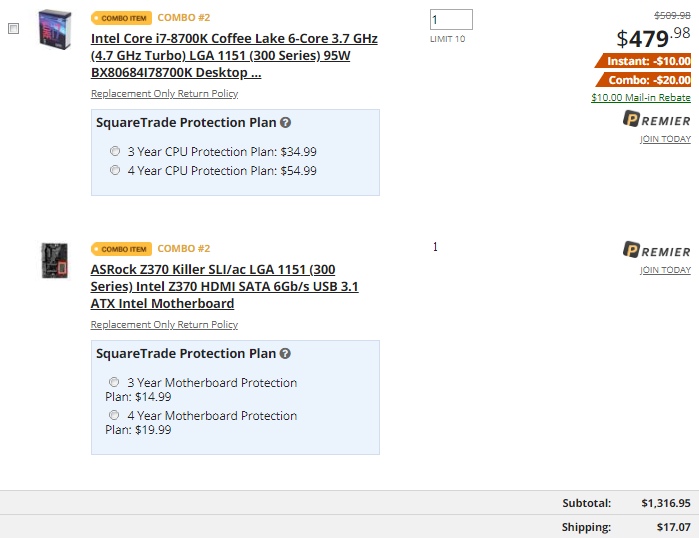Choose 4 Year Motherboard Protection Plan $19.99
This screenshot has width=699, height=538.
pos(115,415)
